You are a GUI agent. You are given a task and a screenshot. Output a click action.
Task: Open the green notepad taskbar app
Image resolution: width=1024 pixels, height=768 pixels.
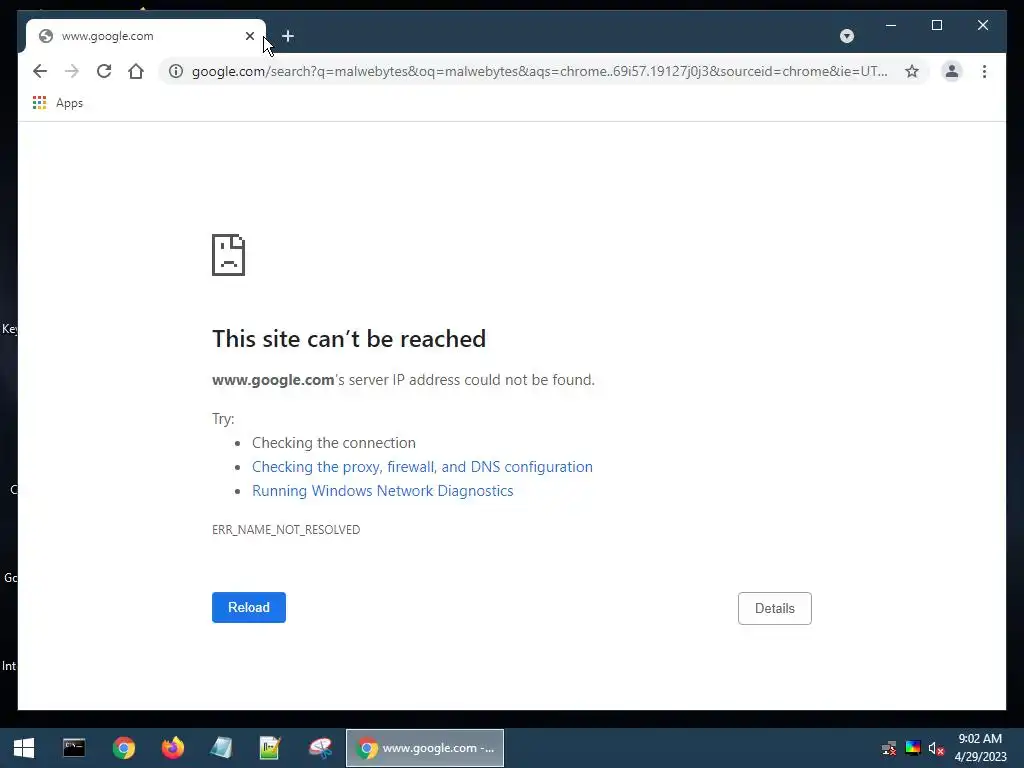tap(270, 748)
